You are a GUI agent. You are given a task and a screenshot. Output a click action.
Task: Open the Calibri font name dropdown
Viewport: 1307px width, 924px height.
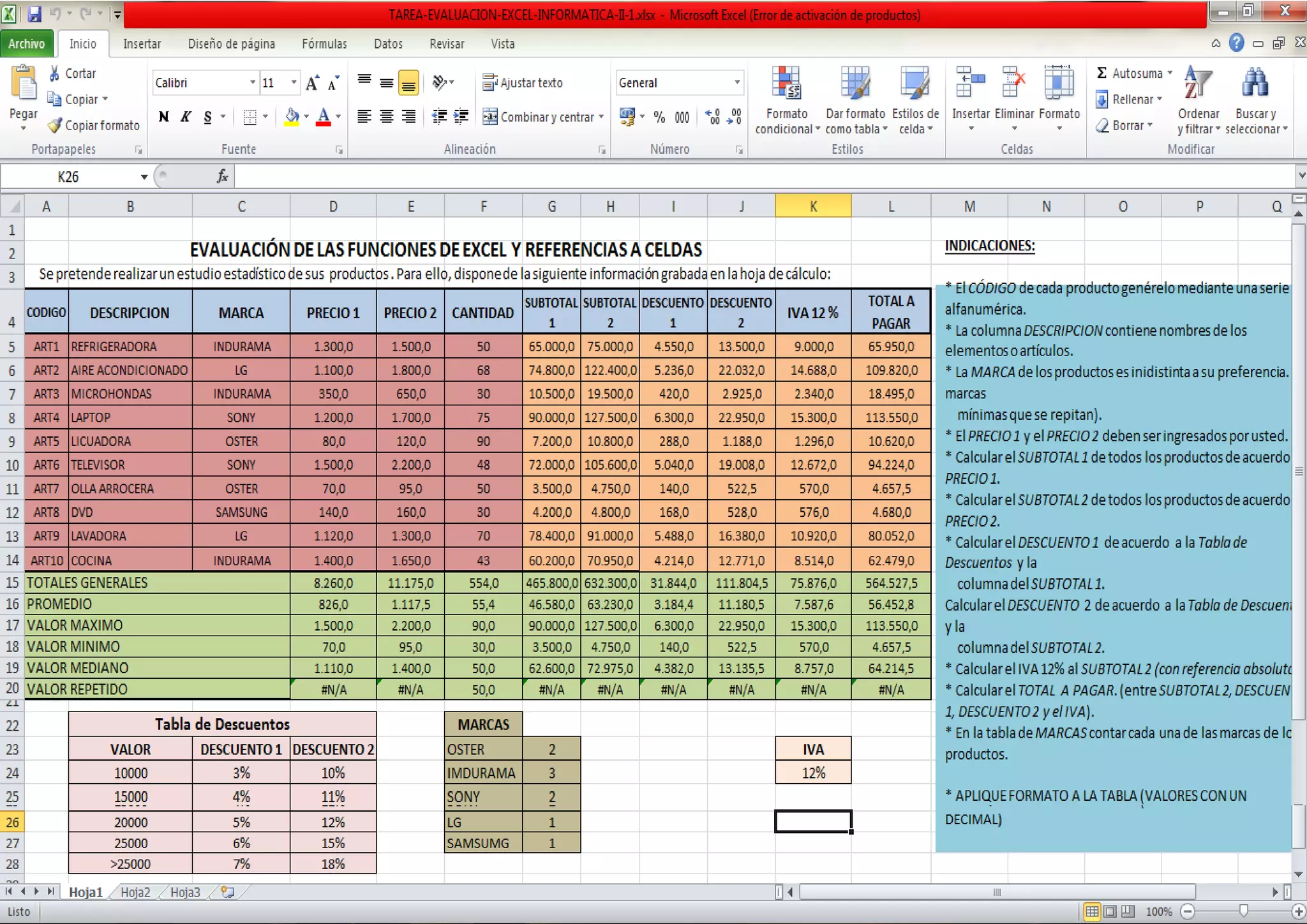tap(253, 82)
